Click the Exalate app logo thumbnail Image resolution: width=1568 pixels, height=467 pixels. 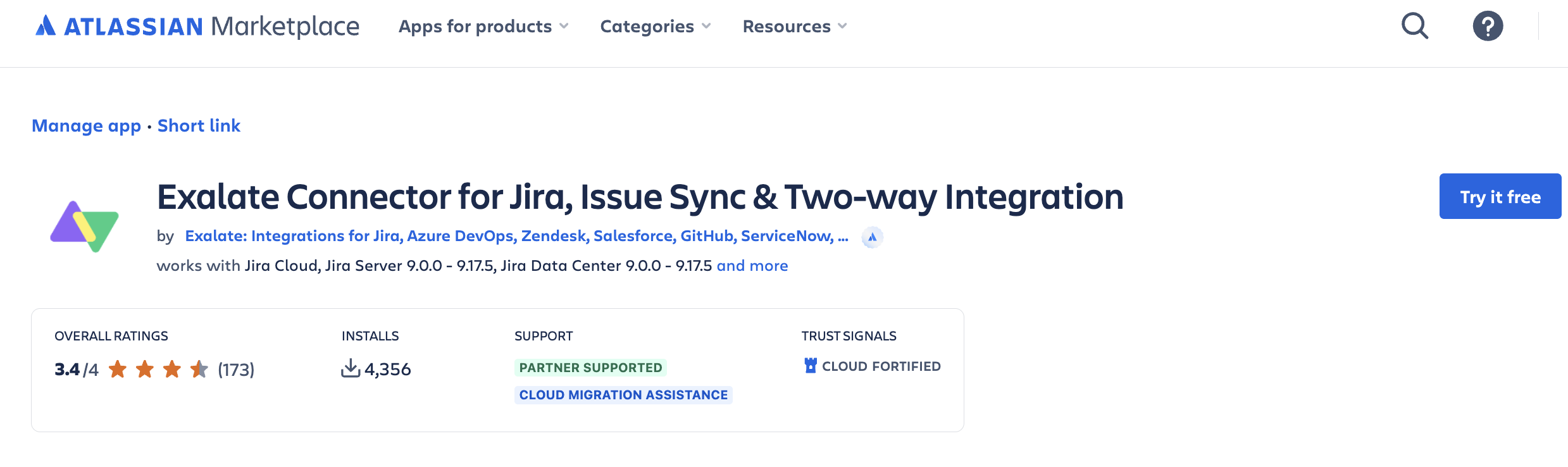84,226
